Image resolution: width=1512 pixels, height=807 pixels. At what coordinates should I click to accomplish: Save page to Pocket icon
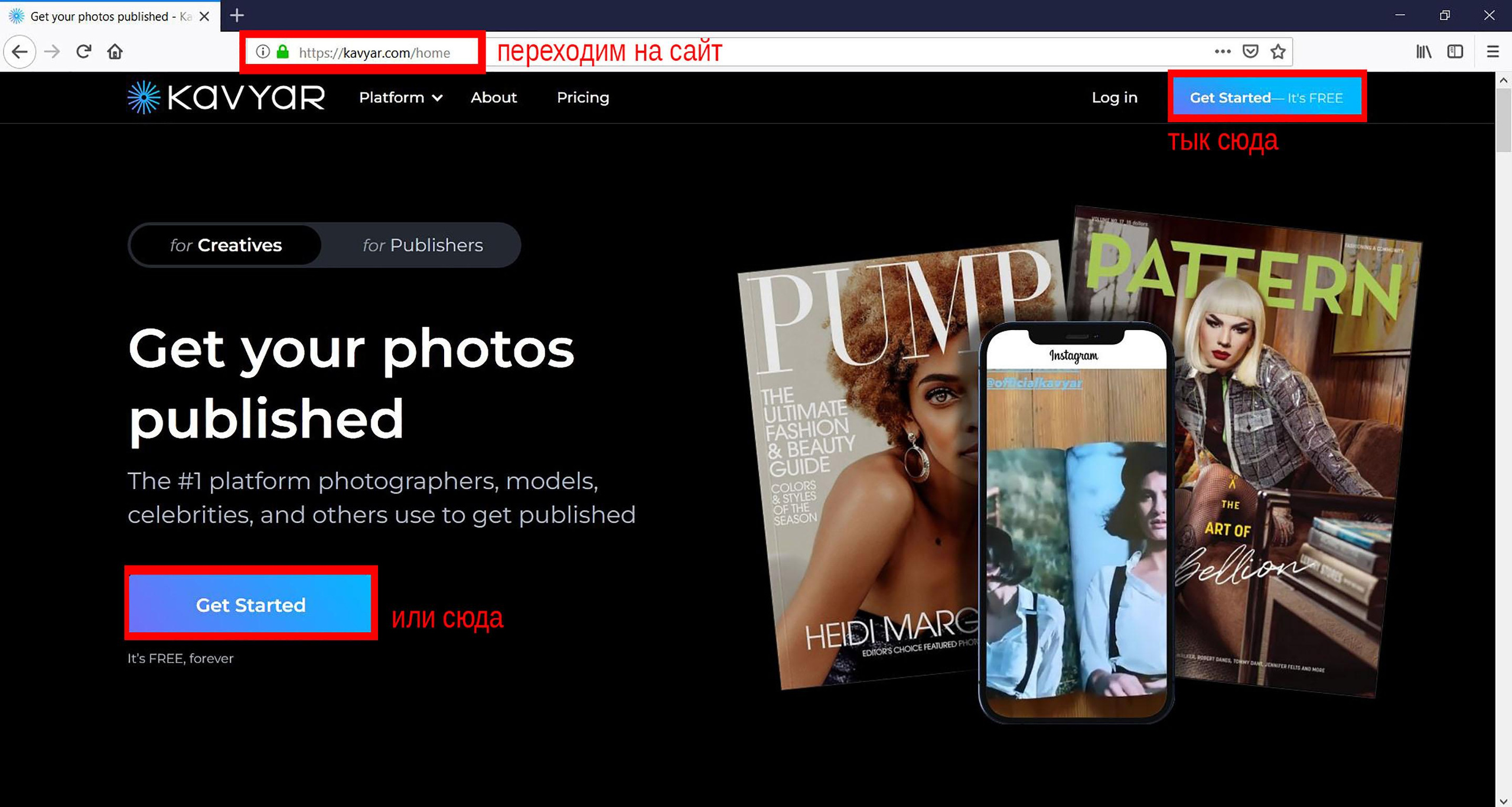pyautogui.click(x=1250, y=52)
